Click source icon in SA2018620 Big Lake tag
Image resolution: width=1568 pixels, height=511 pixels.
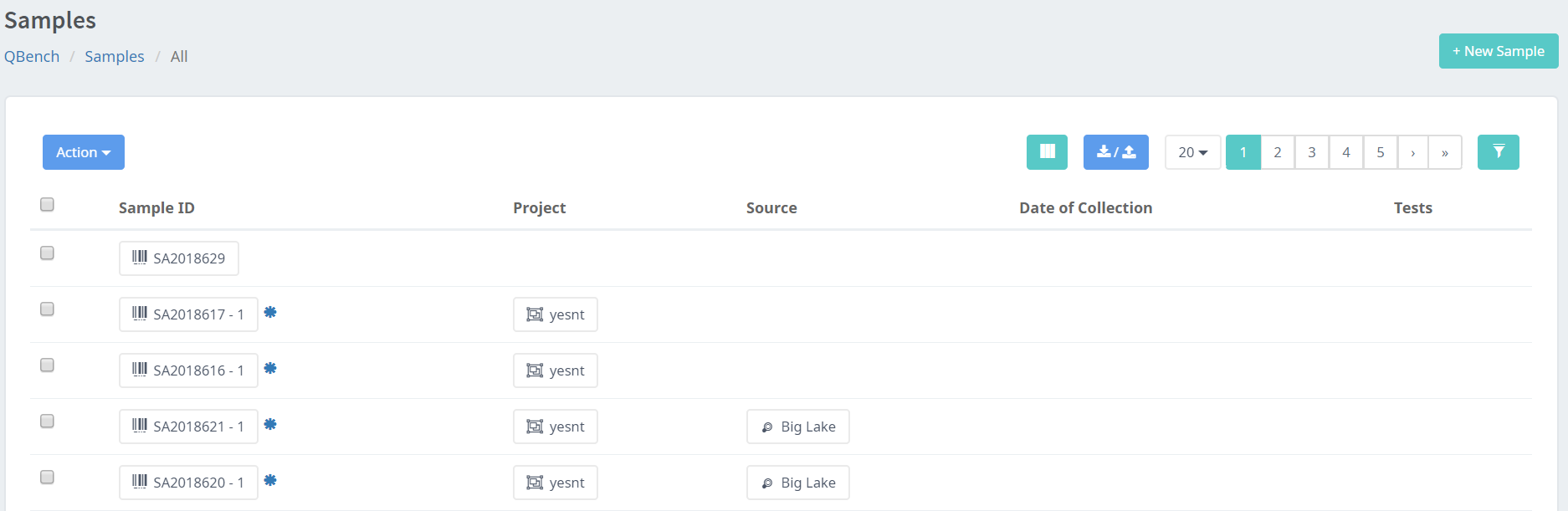tap(767, 483)
